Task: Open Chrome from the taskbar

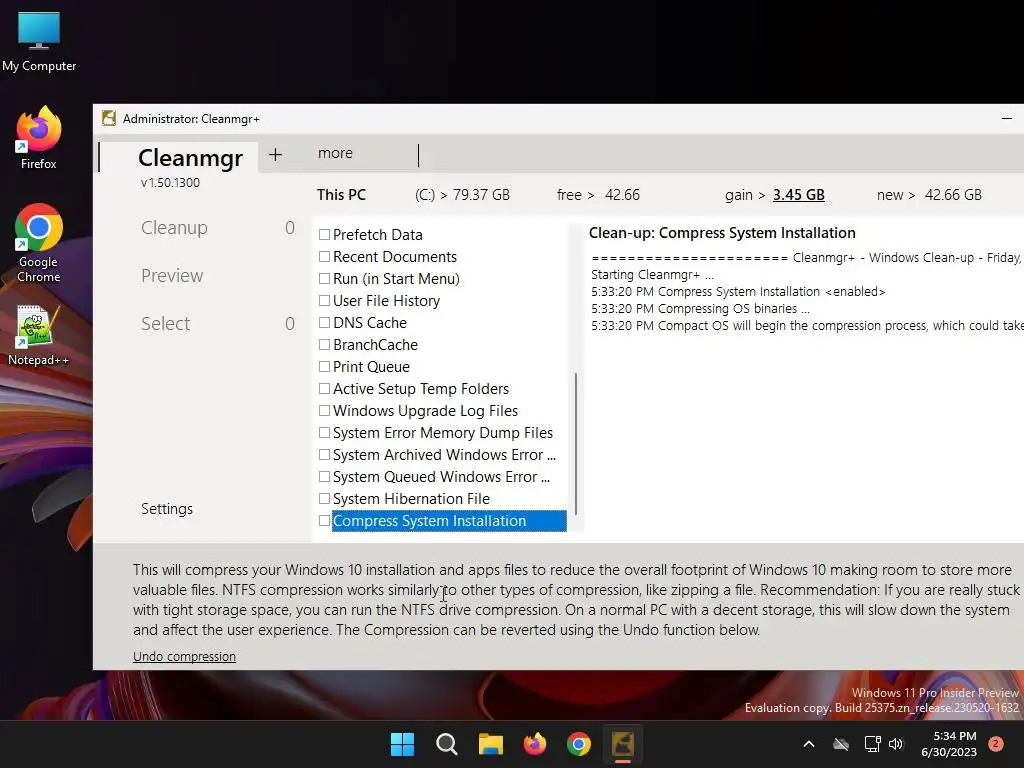Action: [x=579, y=744]
